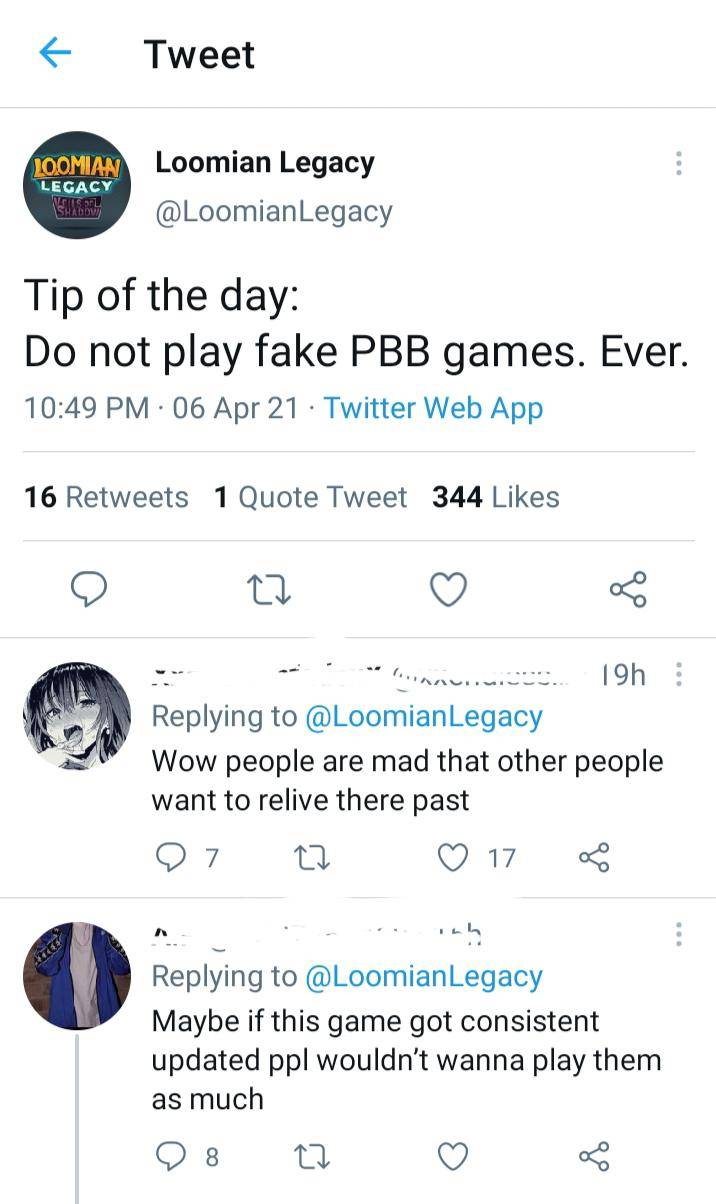This screenshot has width=716, height=1204.
Task: Retweet the main Loomian Legacy tweet
Action: click(270, 590)
